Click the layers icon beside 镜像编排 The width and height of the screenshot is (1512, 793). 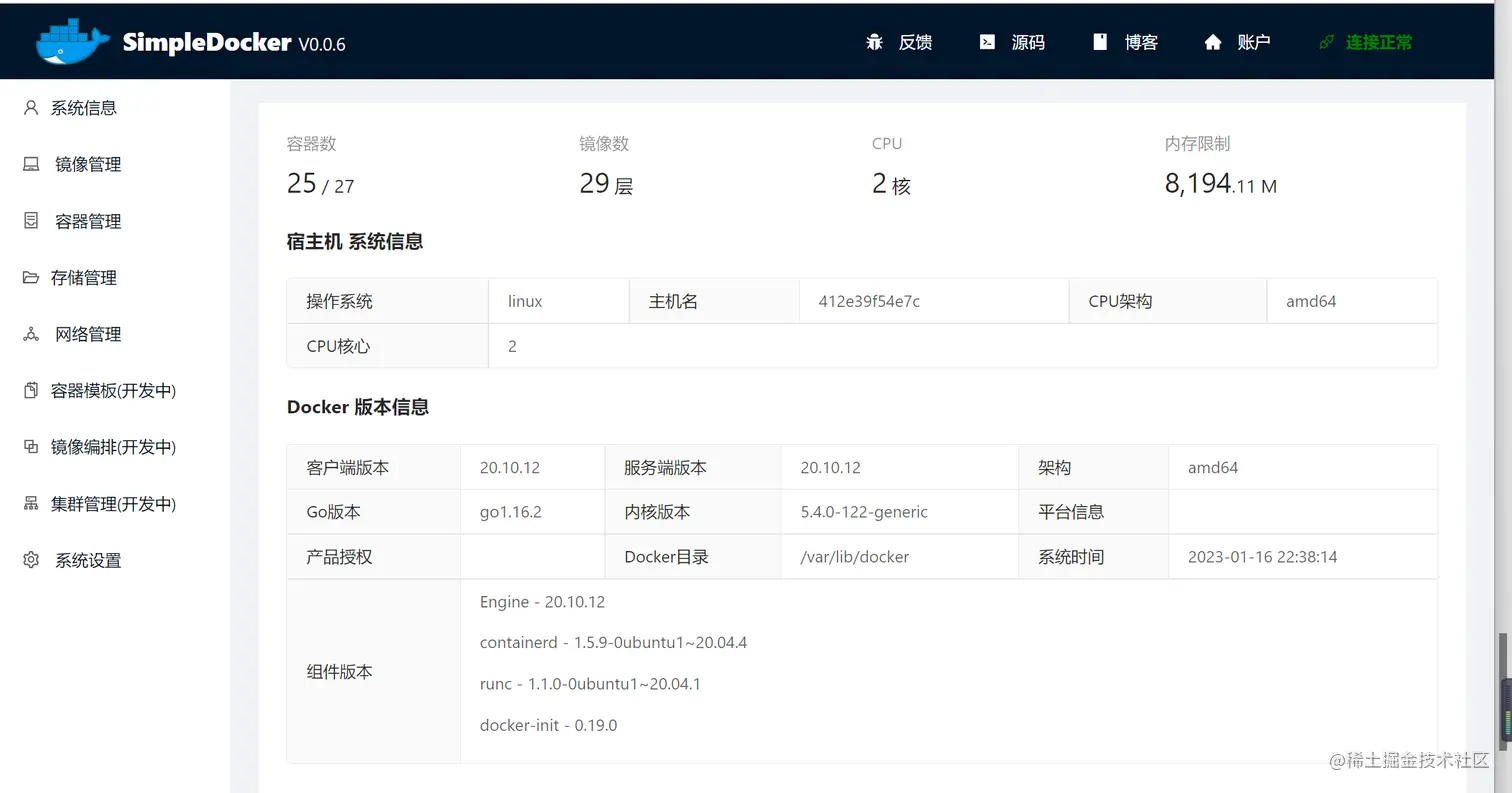pyautogui.click(x=31, y=447)
